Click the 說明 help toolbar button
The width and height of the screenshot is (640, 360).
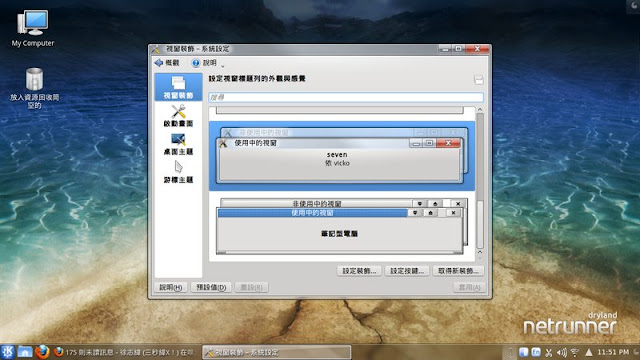tap(204, 63)
